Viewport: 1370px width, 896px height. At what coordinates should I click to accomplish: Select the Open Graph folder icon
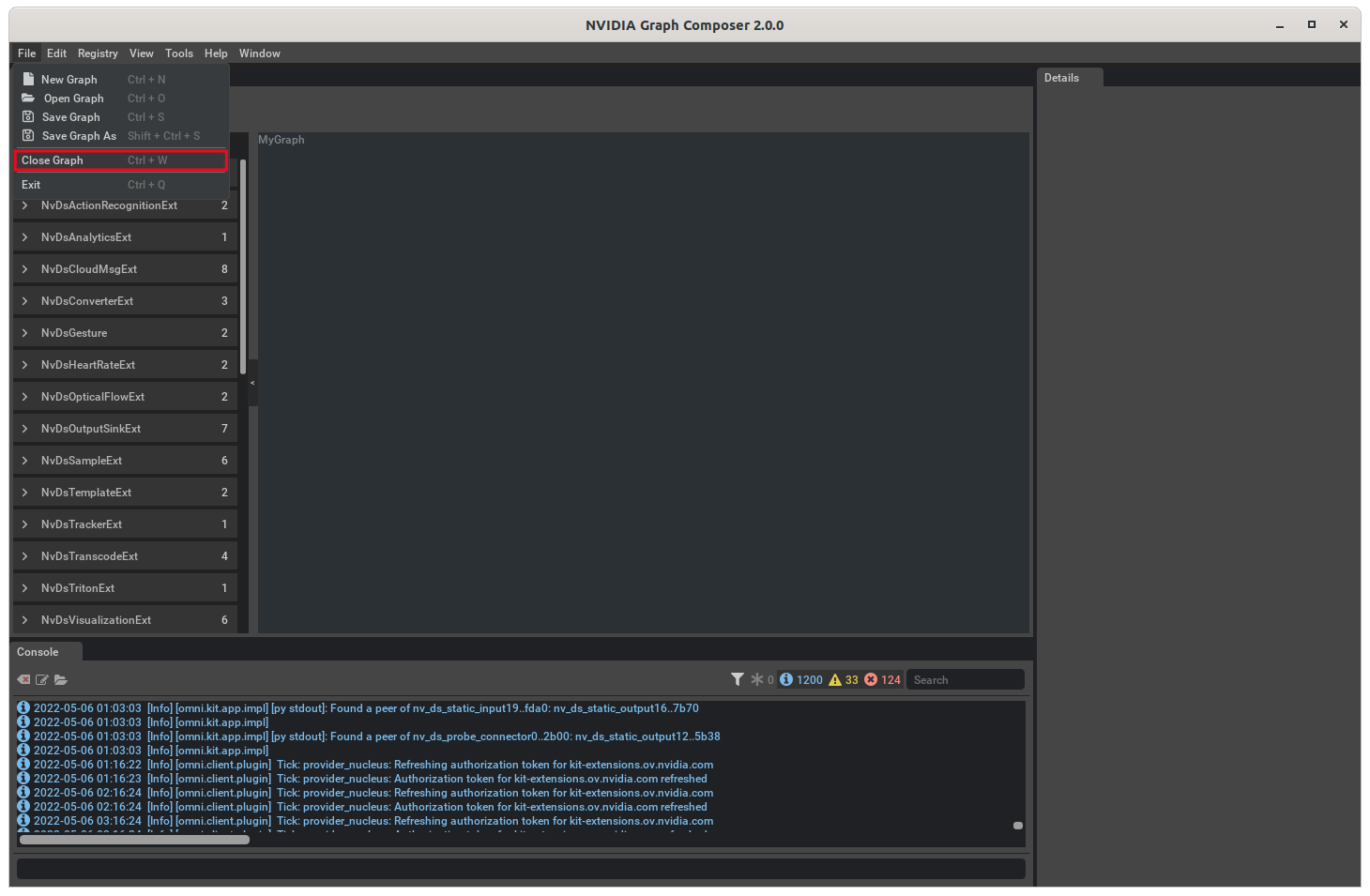29,98
